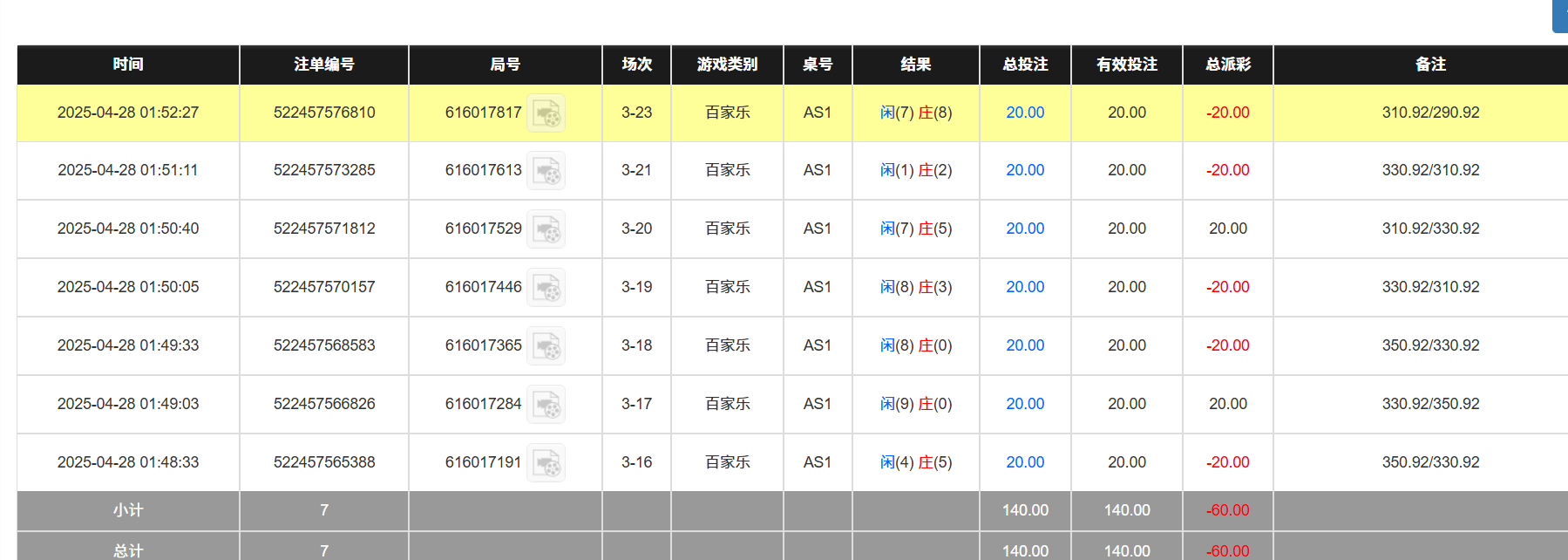This screenshot has height=560, width=1568.
Task: Open replay icon for round 616017817
Action: [x=546, y=113]
